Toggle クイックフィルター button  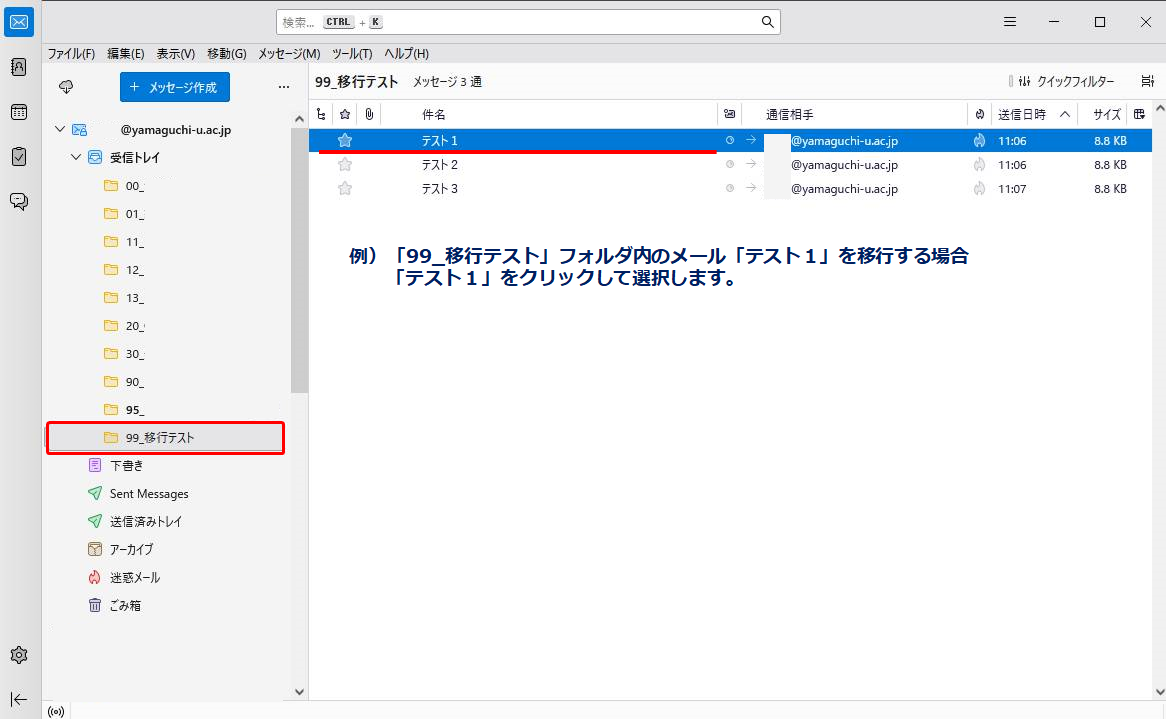(1067, 81)
